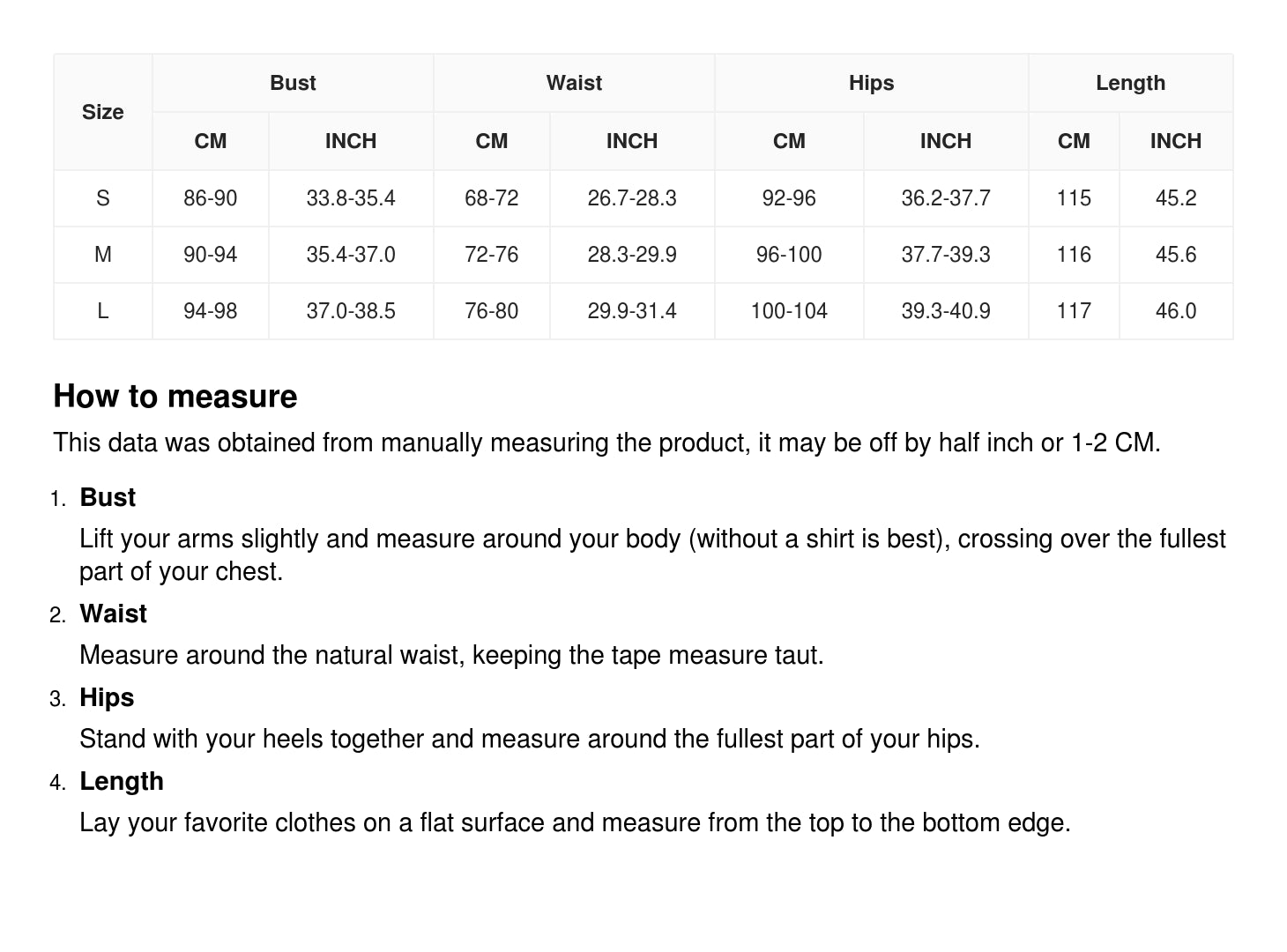Click the Hips list item heading
This screenshot has height=952, width=1287.
tap(107, 697)
